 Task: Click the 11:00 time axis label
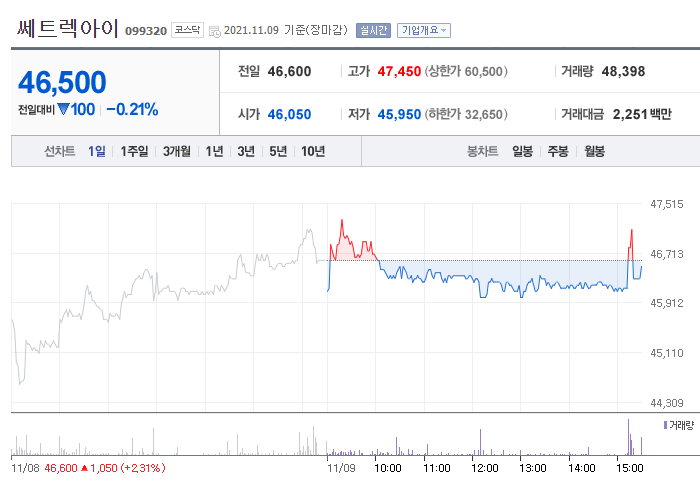(437, 468)
